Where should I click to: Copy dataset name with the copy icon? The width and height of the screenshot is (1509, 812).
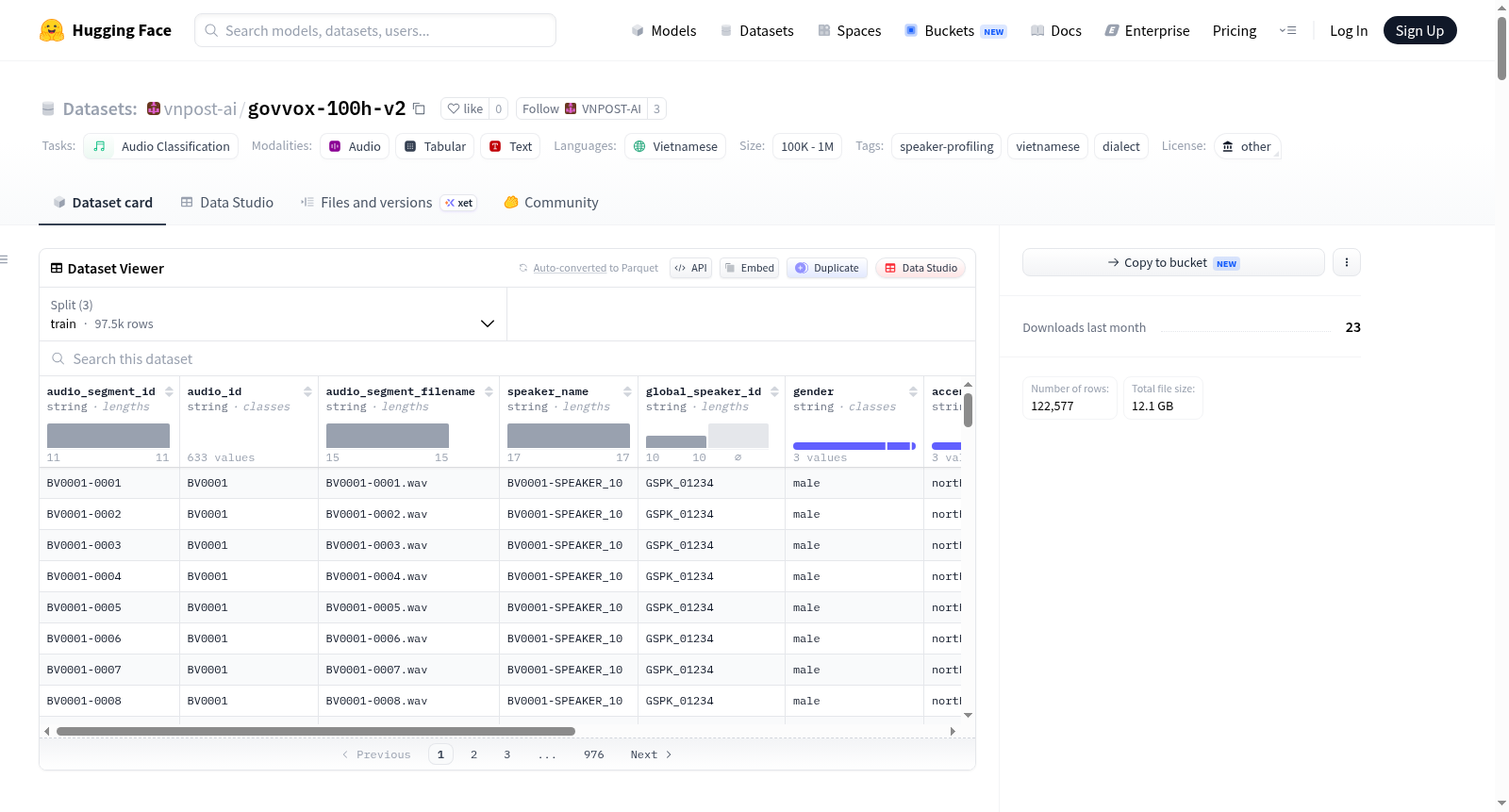[420, 108]
